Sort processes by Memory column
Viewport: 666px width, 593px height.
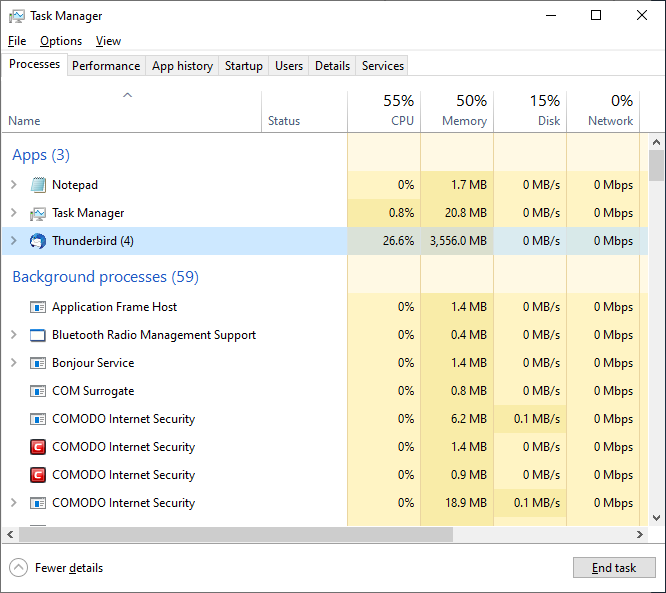[x=457, y=110]
